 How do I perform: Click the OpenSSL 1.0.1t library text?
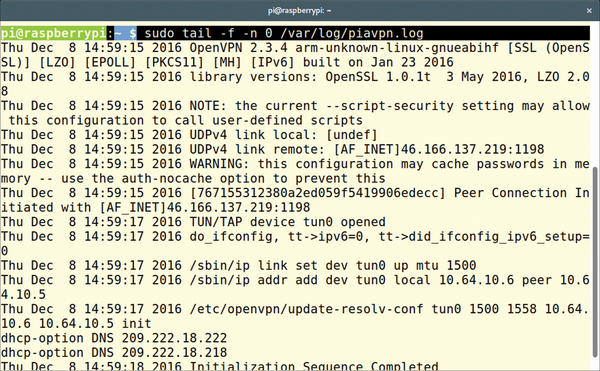pos(378,77)
